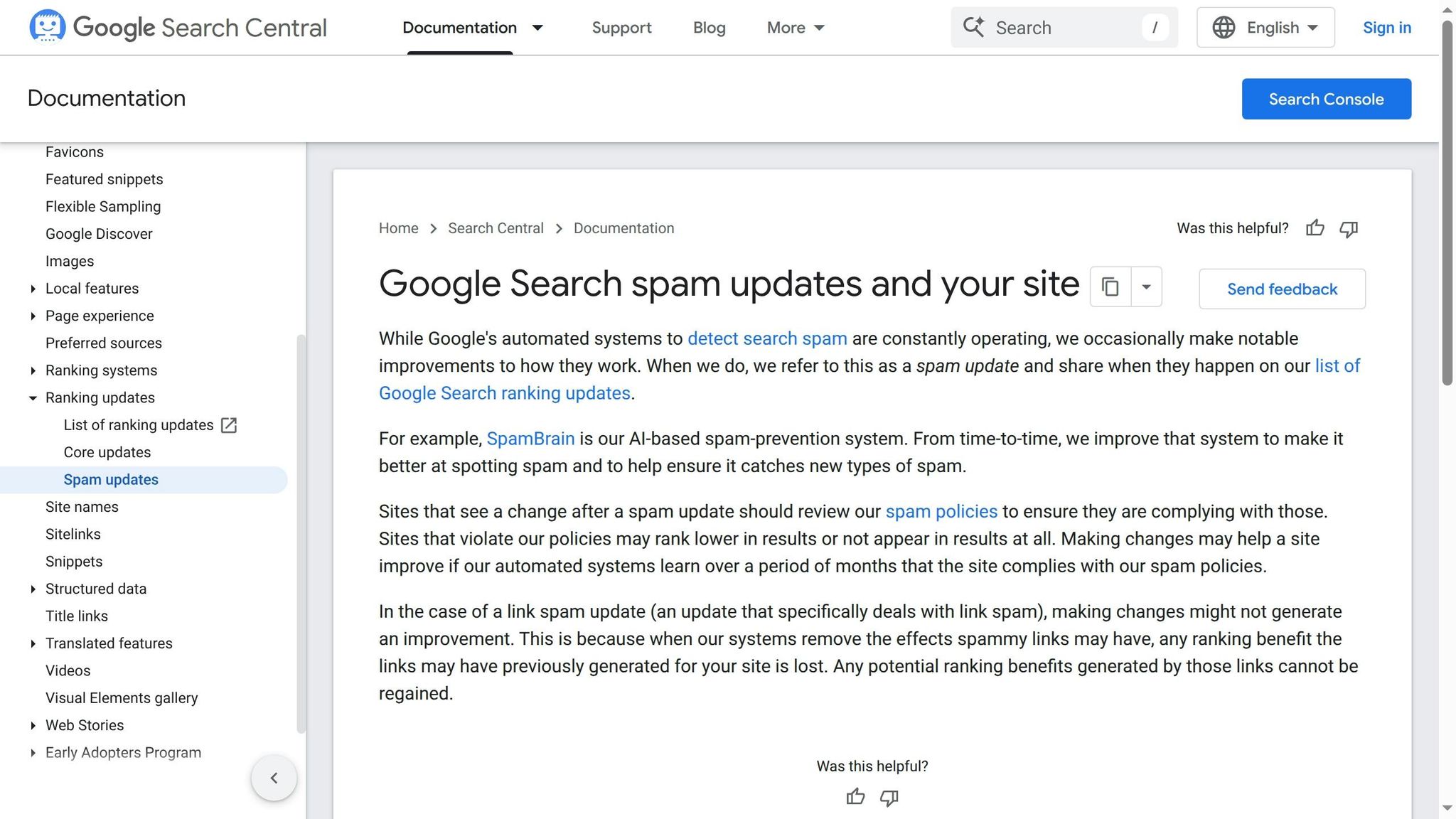Copy page using the copy icon by title

1110,287
